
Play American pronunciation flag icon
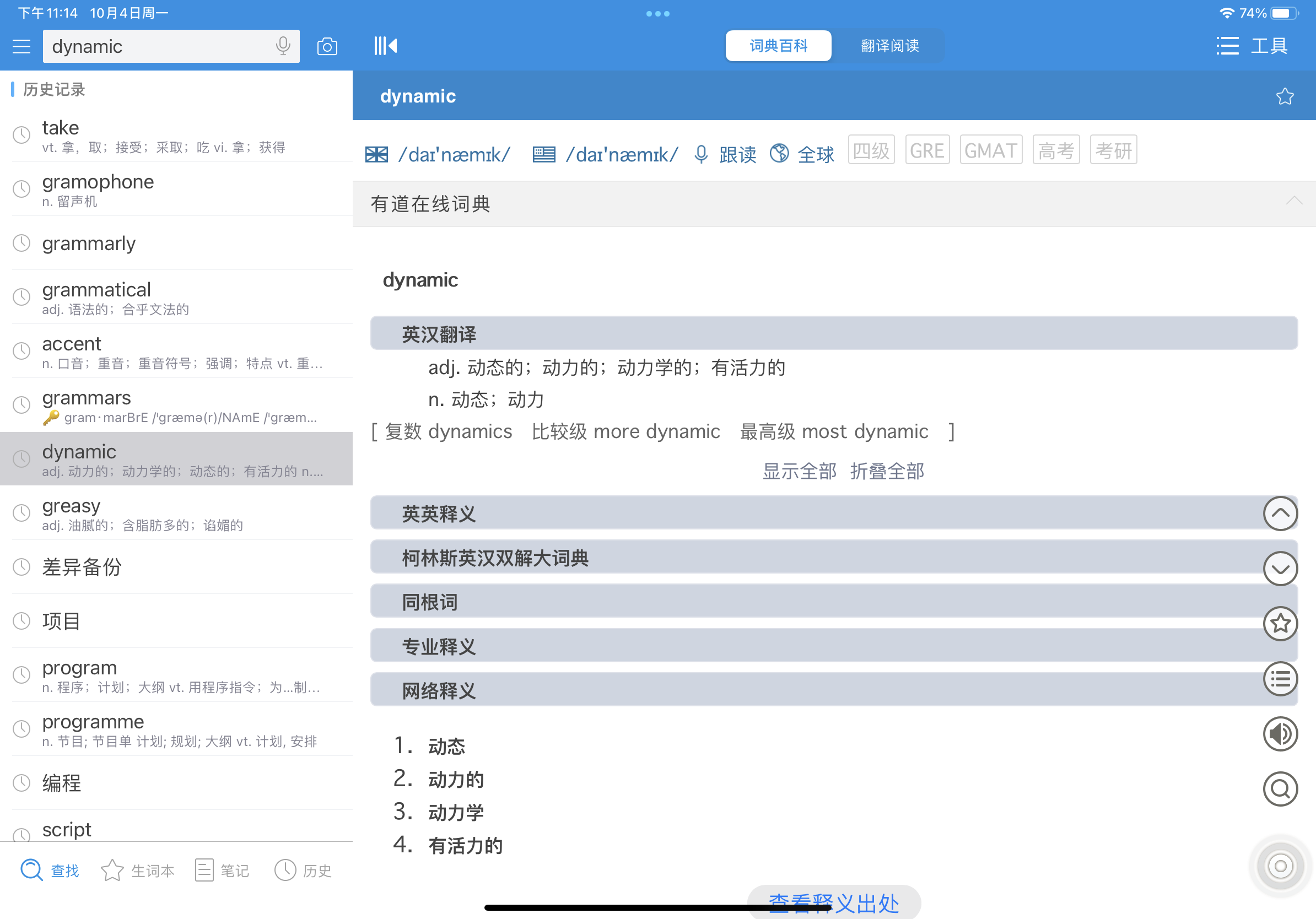point(543,155)
